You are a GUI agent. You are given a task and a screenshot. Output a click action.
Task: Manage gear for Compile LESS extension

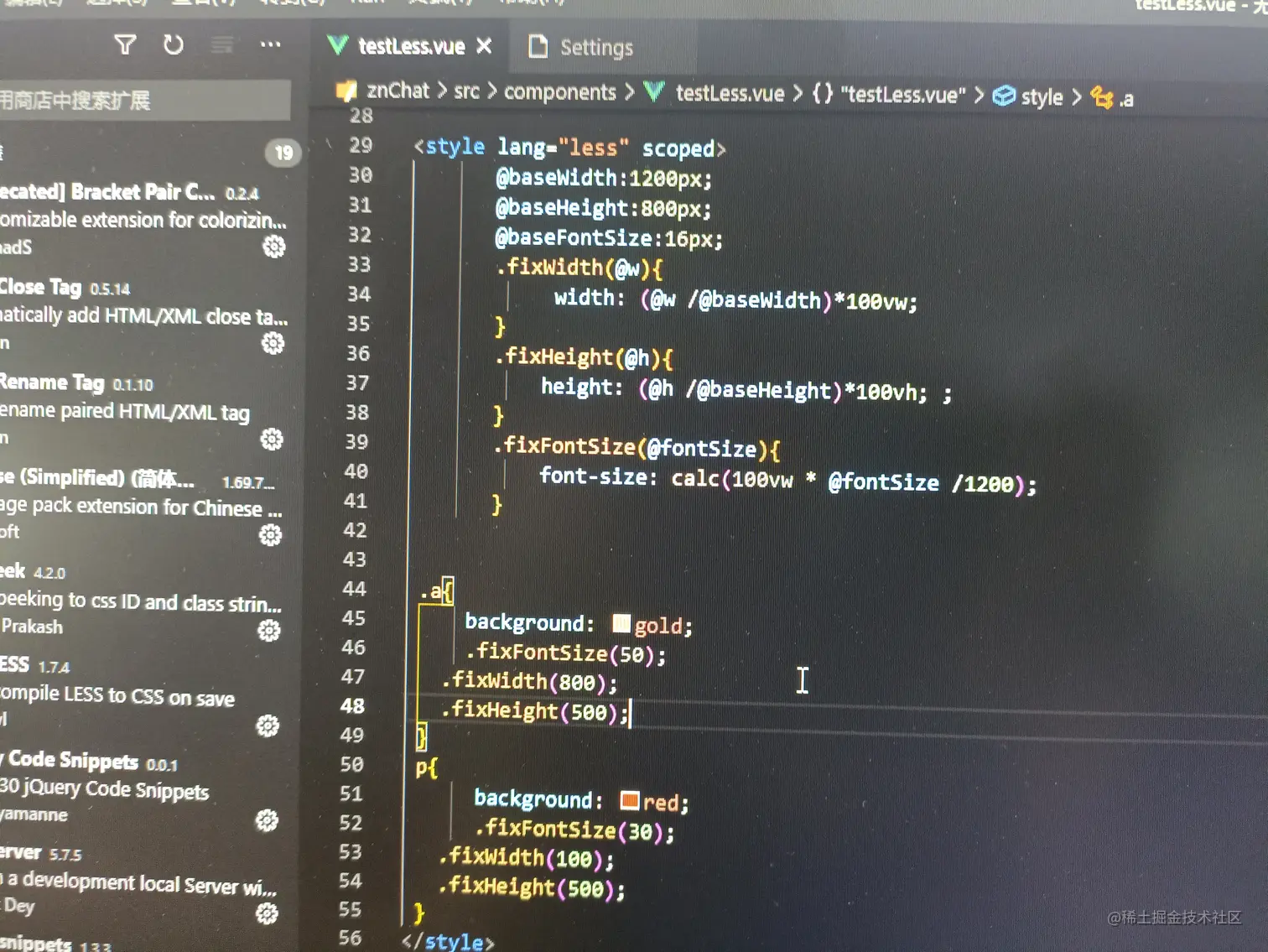pos(268,726)
